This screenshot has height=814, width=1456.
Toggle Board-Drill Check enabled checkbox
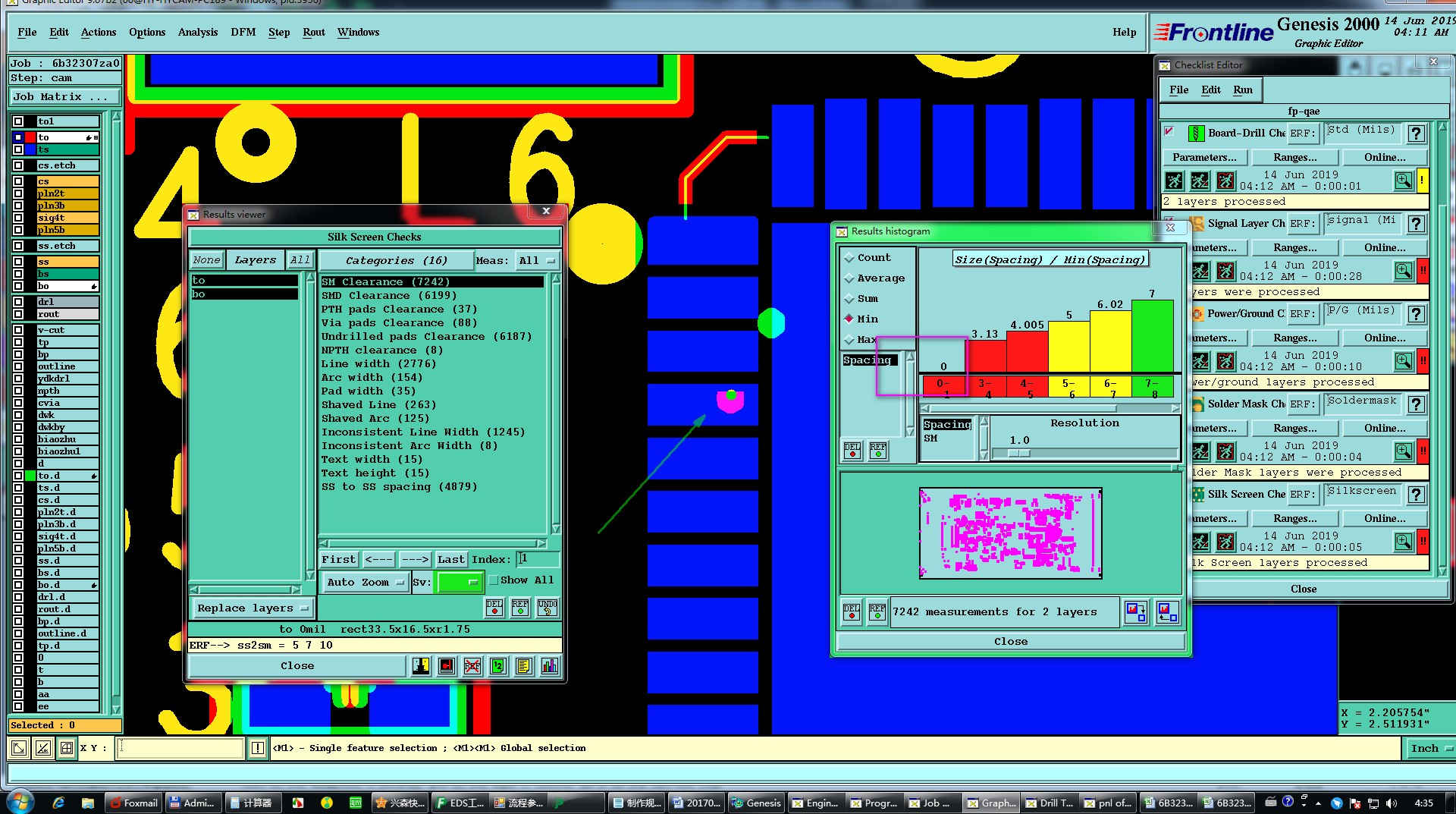point(1169,132)
